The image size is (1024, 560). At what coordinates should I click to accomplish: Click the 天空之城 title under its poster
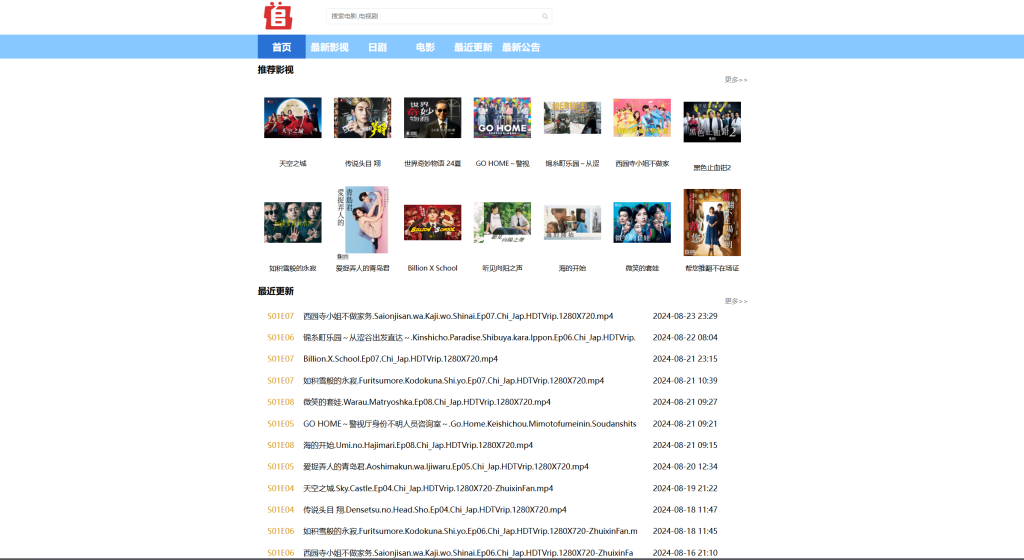293,164
